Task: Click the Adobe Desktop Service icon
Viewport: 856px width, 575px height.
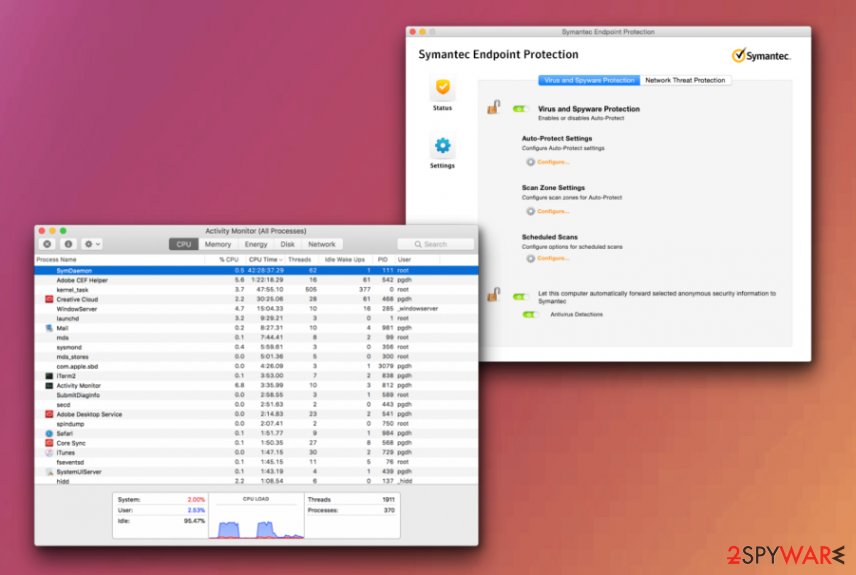Action: (x=49, y=414)
